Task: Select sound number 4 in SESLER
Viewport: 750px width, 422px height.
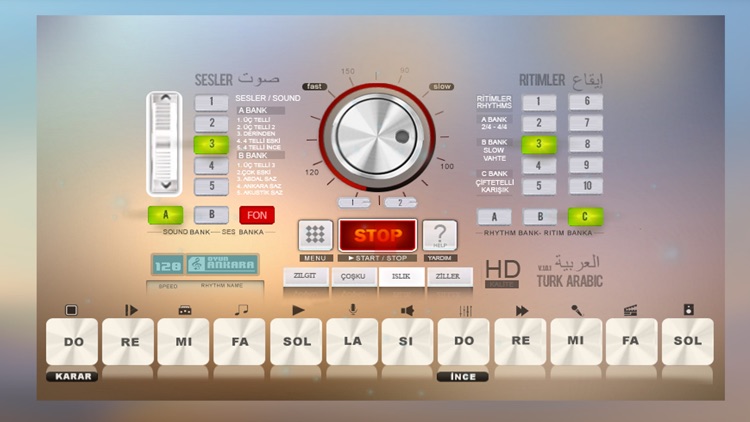Action: [211, 166]
